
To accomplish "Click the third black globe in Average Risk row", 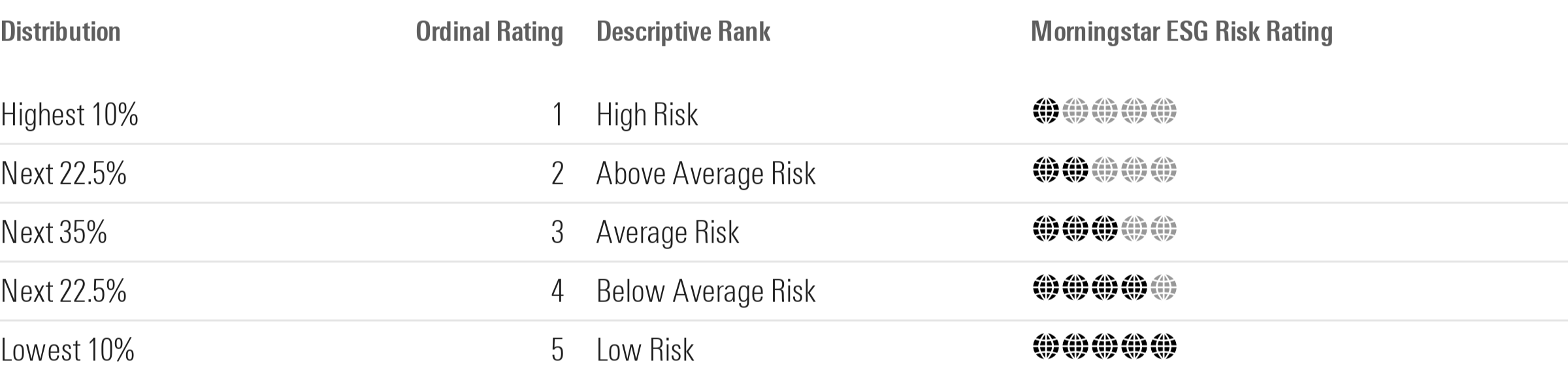I will pos(1104,229).
